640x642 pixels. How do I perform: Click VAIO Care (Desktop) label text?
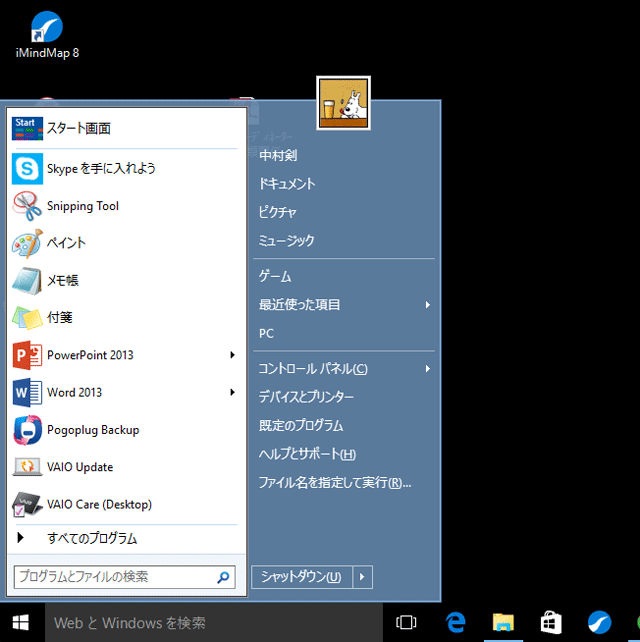pyautogui.click(x=100, y=504)
